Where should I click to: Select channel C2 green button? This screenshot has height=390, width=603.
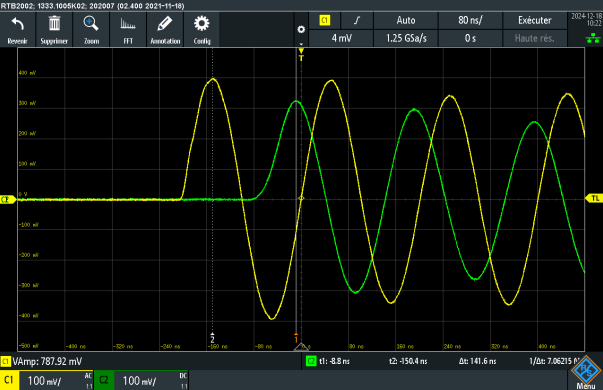pyautogui.click(x=103, y=380)
